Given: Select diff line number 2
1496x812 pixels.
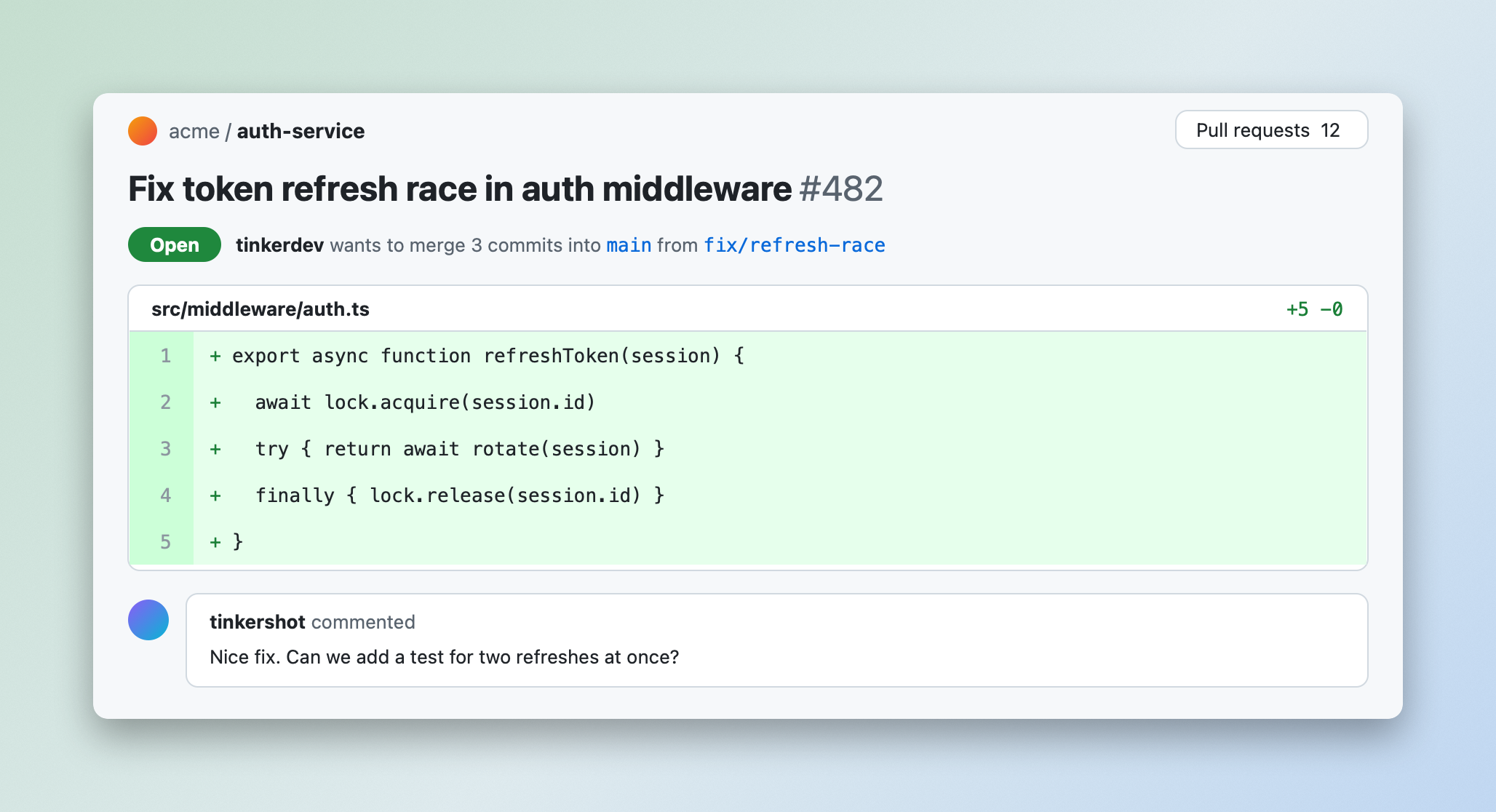Looking at the screenshot, I should [x=165, y=402].
